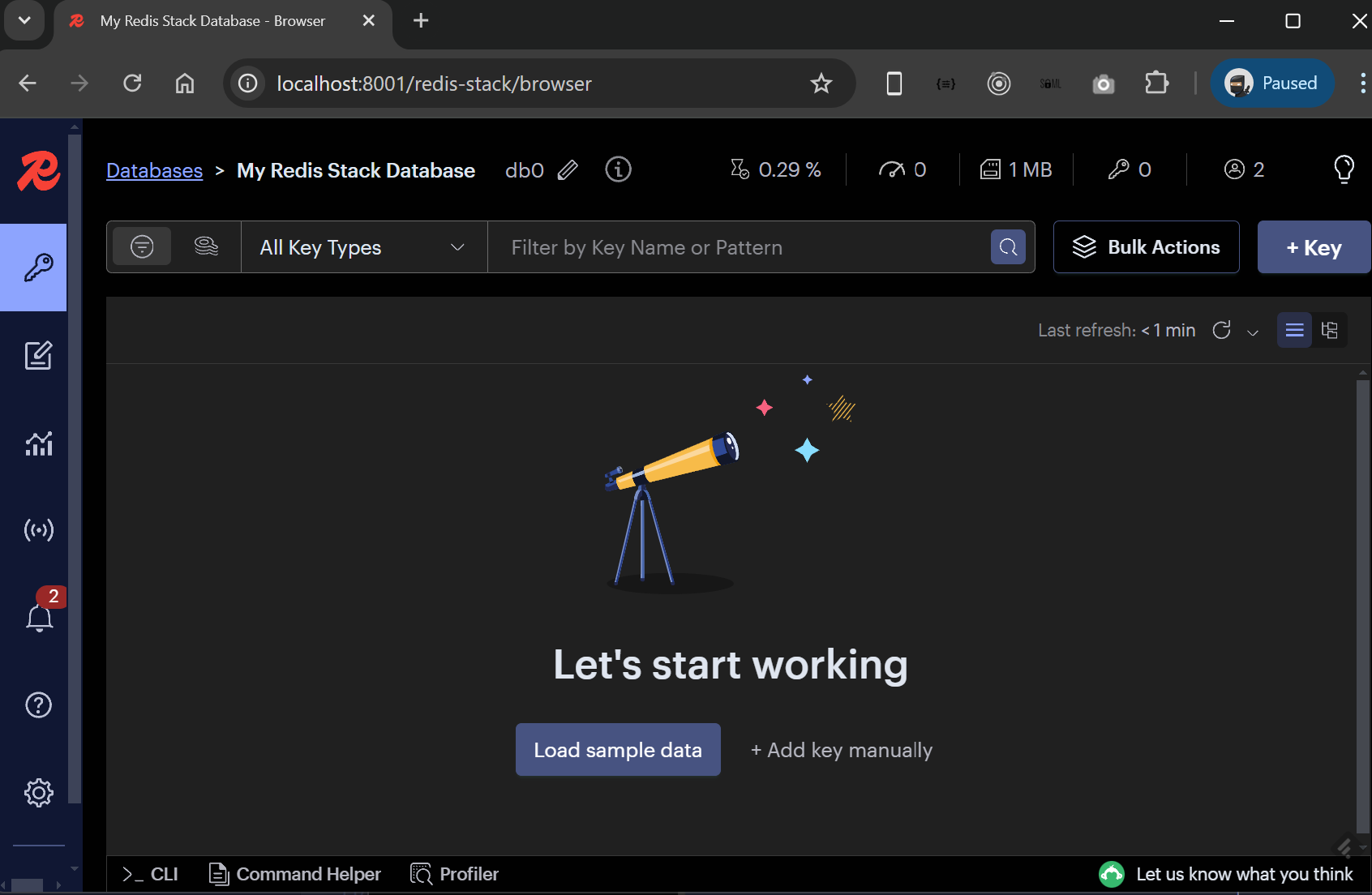1372x895 pixels.
Task: Select Redisearch index search mode
Action: pos(207,246)
